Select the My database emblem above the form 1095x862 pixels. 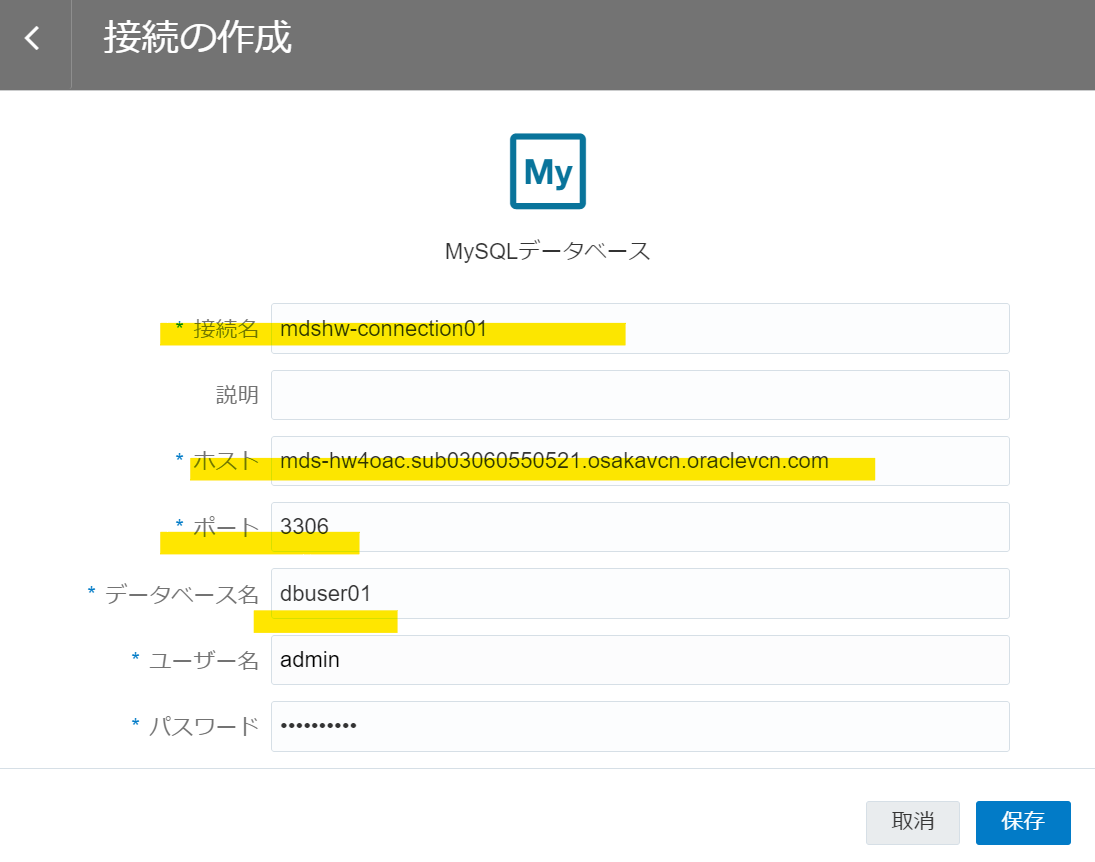[547, 170]
